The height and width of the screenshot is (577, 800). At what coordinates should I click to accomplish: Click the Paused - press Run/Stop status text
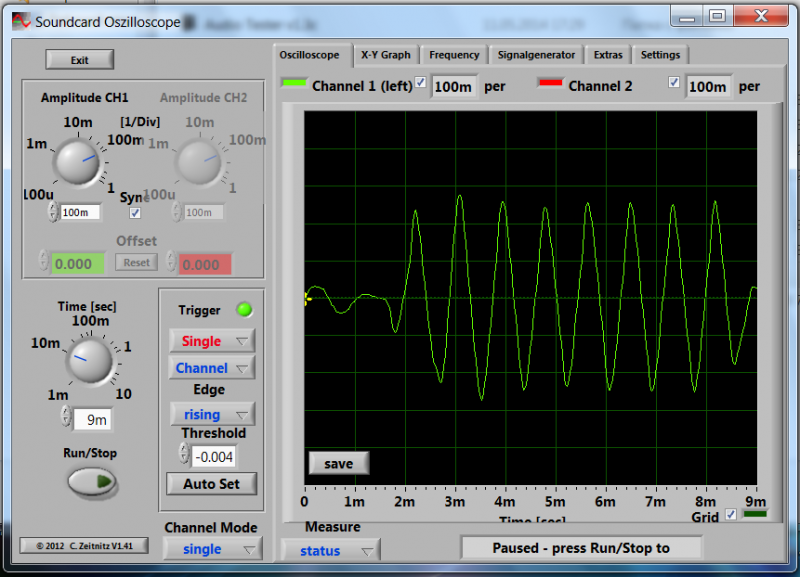click(x=581, y=548)
